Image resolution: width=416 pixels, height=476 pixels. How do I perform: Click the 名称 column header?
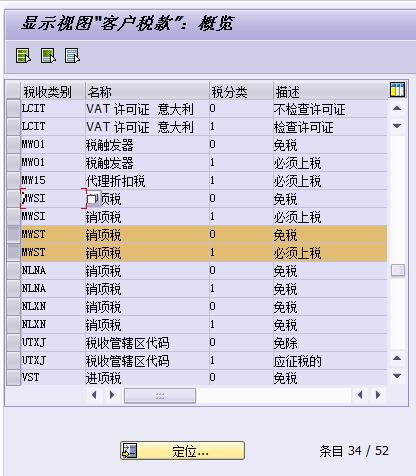[147, 91]
